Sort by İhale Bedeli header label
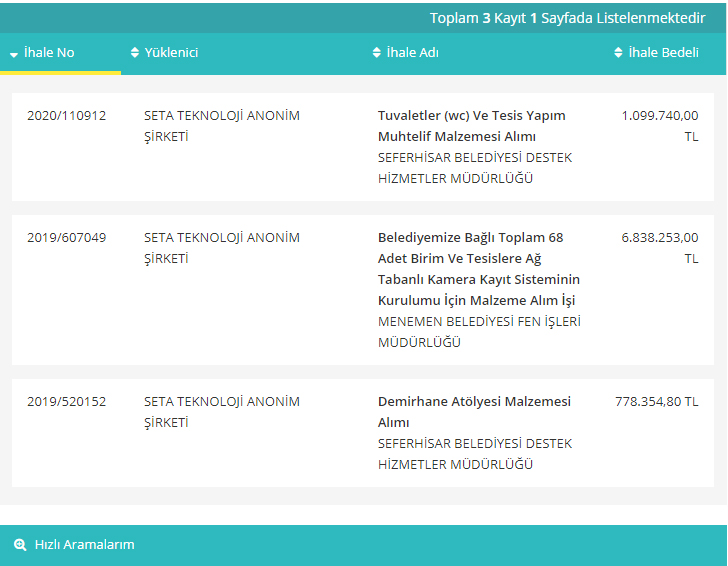This screenshot has height=566, width=728. [x=663, y=52]
